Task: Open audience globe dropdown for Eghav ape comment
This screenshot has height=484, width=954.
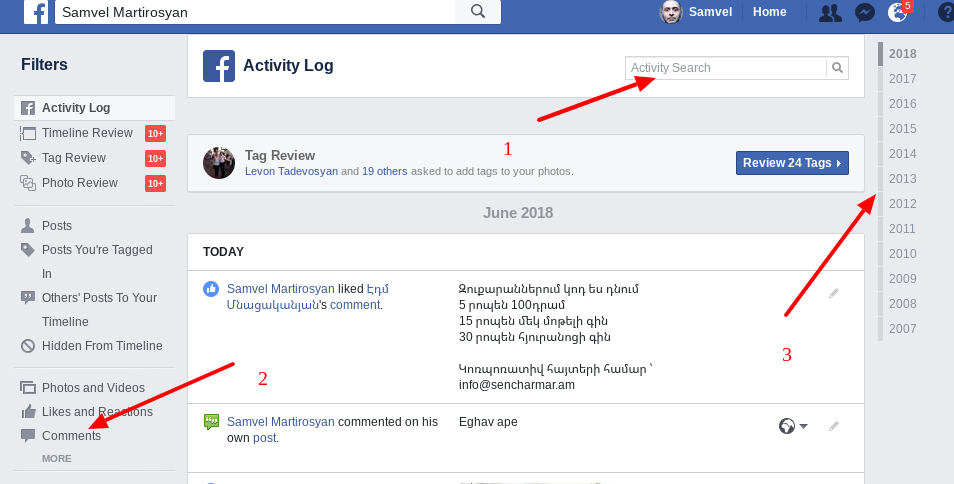Action: tap(793, 426)
